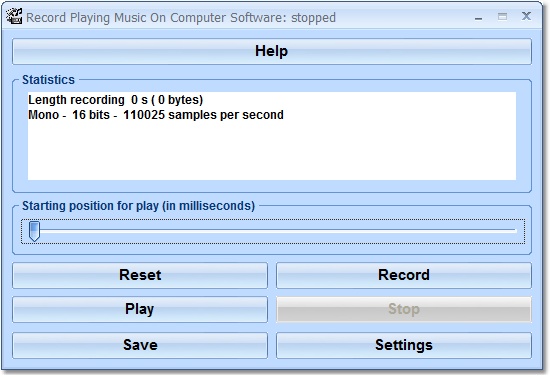Click the greyed-out Stop button
This screenshot has height=377, width=550.
(x=404, y=309)
